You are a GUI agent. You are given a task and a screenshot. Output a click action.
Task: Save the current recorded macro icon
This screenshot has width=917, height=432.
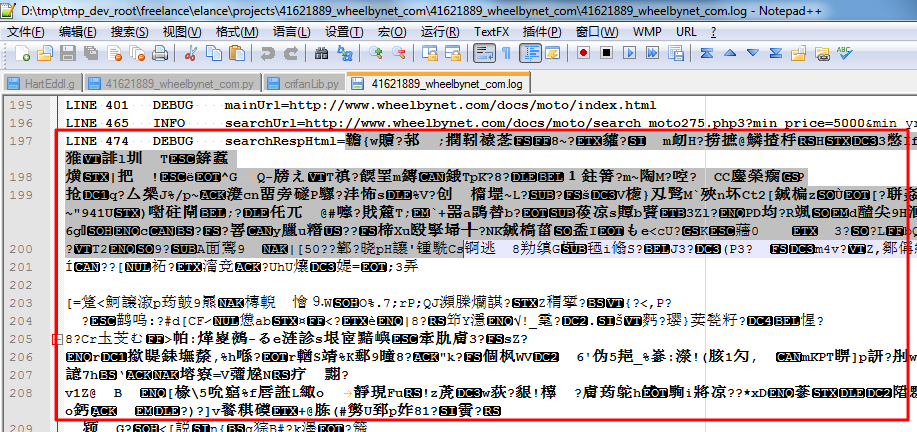(x=675, y=53)
